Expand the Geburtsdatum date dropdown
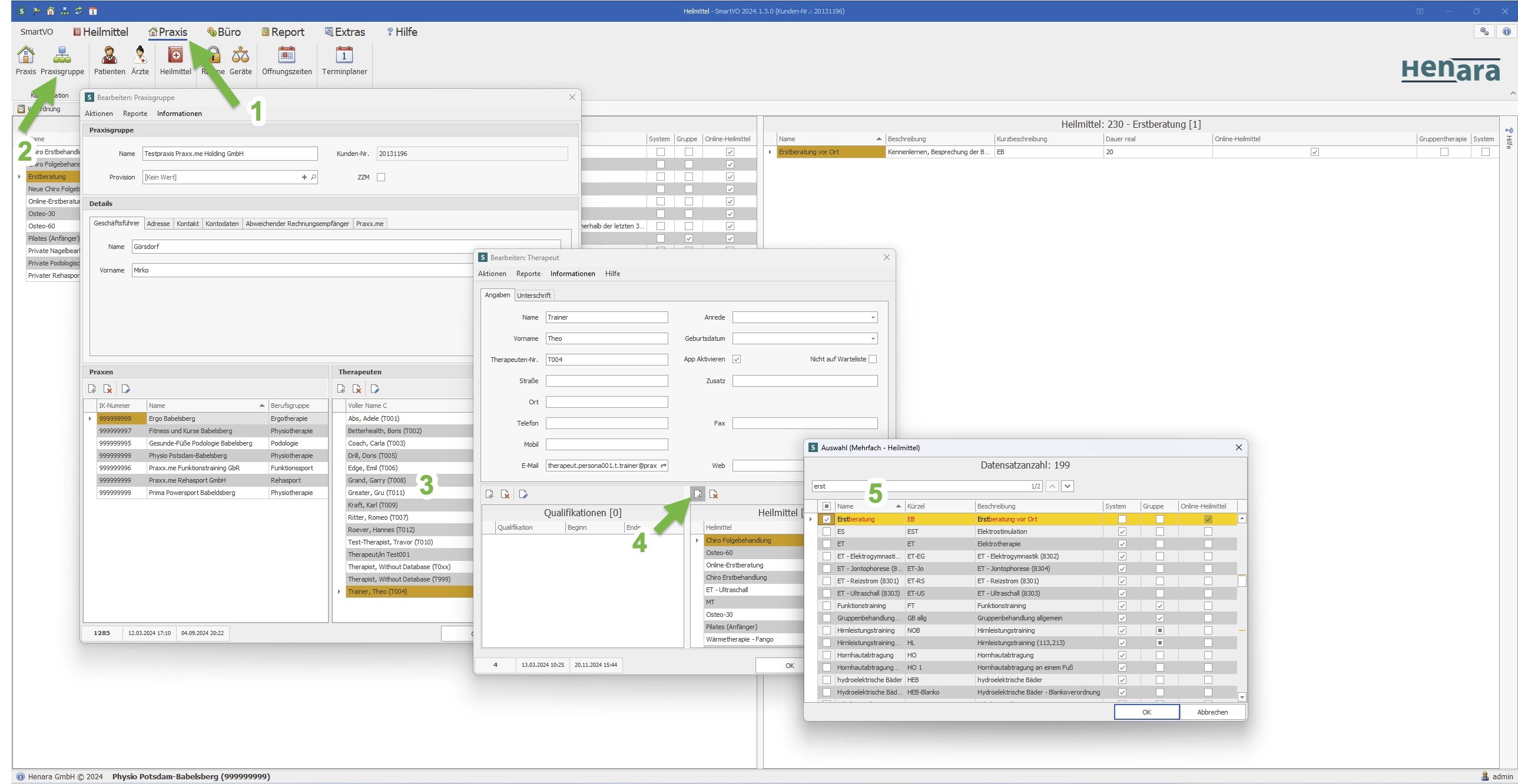The width and height of the screenshot is (1518, 784). [873, 338]
